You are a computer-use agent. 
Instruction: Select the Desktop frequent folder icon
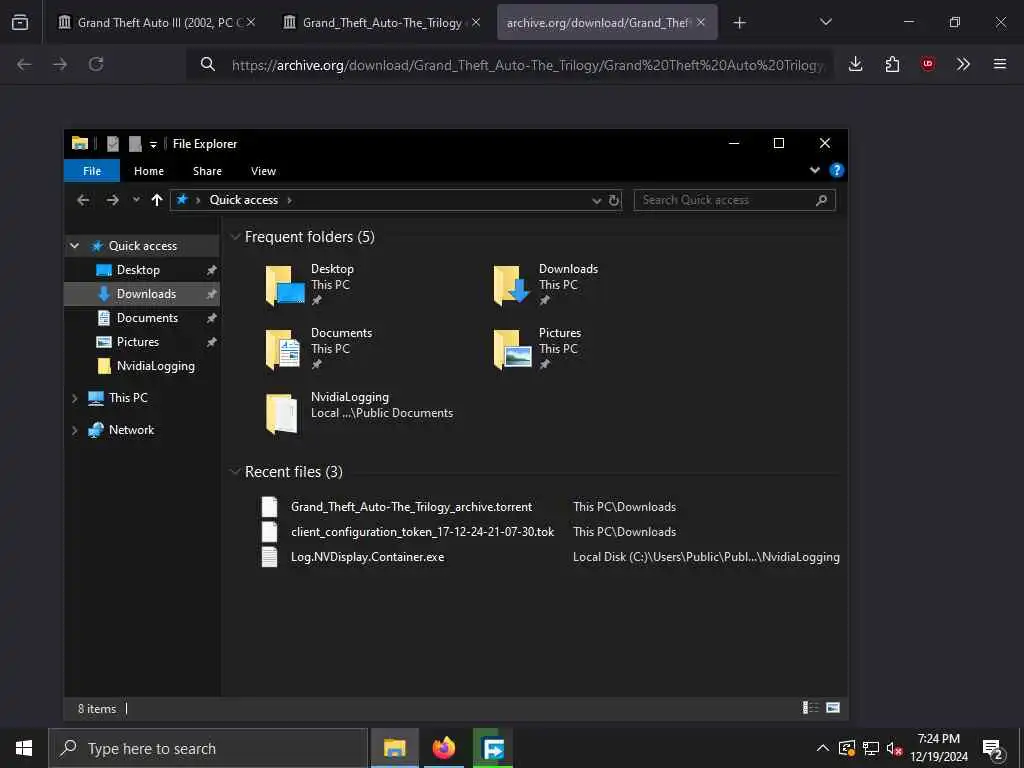285,285
